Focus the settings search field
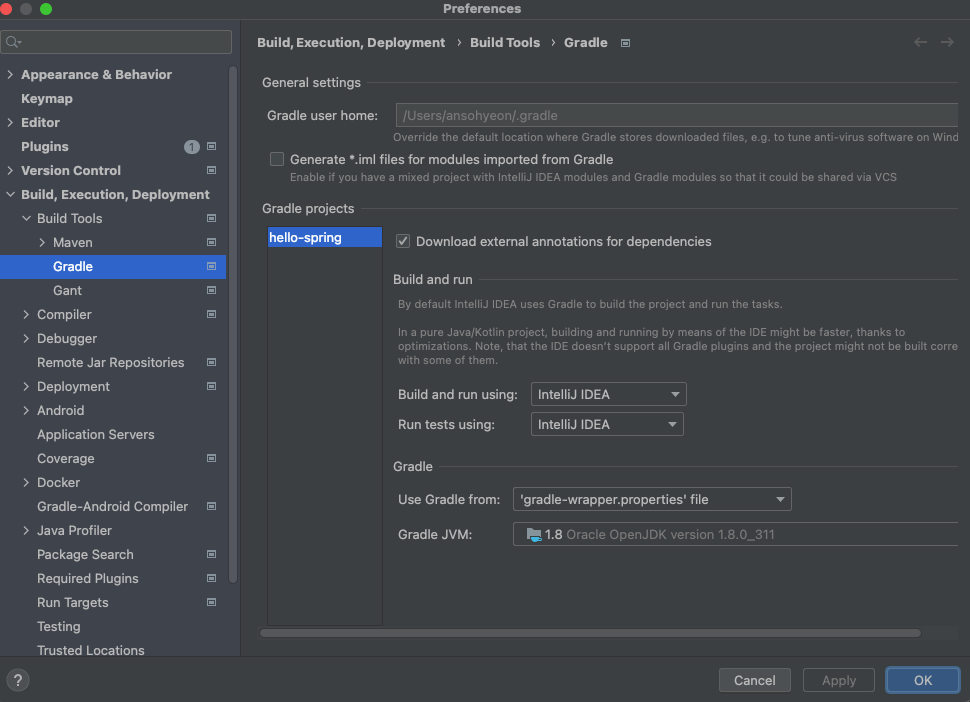 tap(116, 42)
